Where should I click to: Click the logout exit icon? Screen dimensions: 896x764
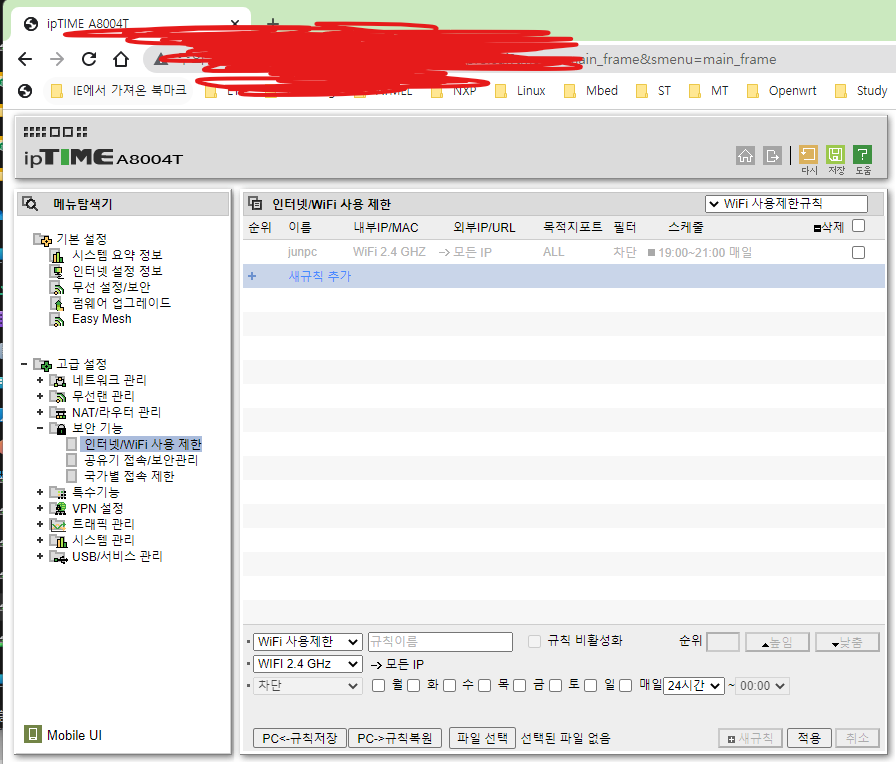click(x=772, y=155)
